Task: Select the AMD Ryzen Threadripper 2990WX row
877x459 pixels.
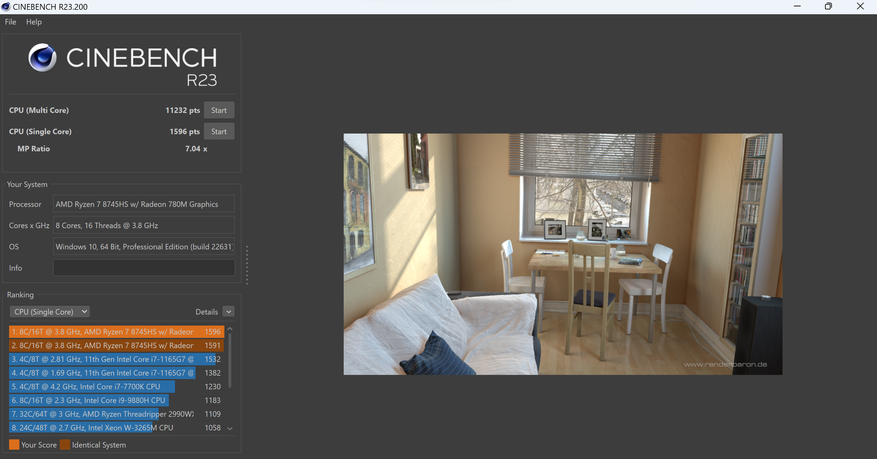Action: click(x=116, y=414)
